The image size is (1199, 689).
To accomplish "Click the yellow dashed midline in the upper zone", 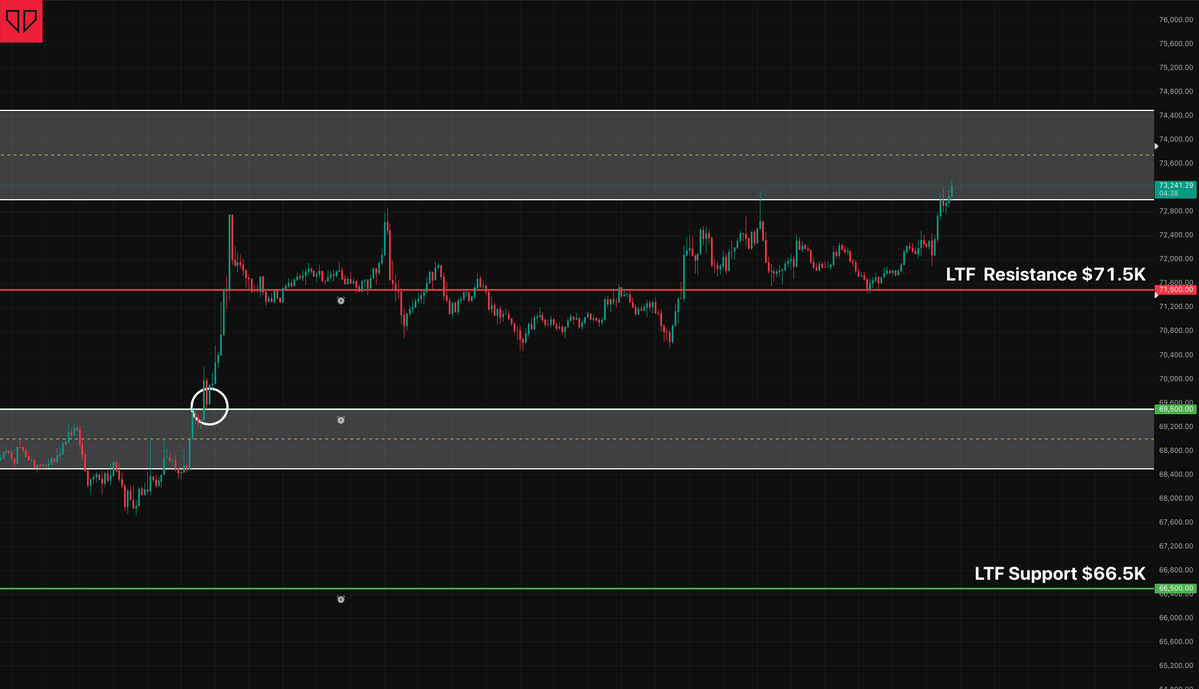I will click(x=500, y=155).
